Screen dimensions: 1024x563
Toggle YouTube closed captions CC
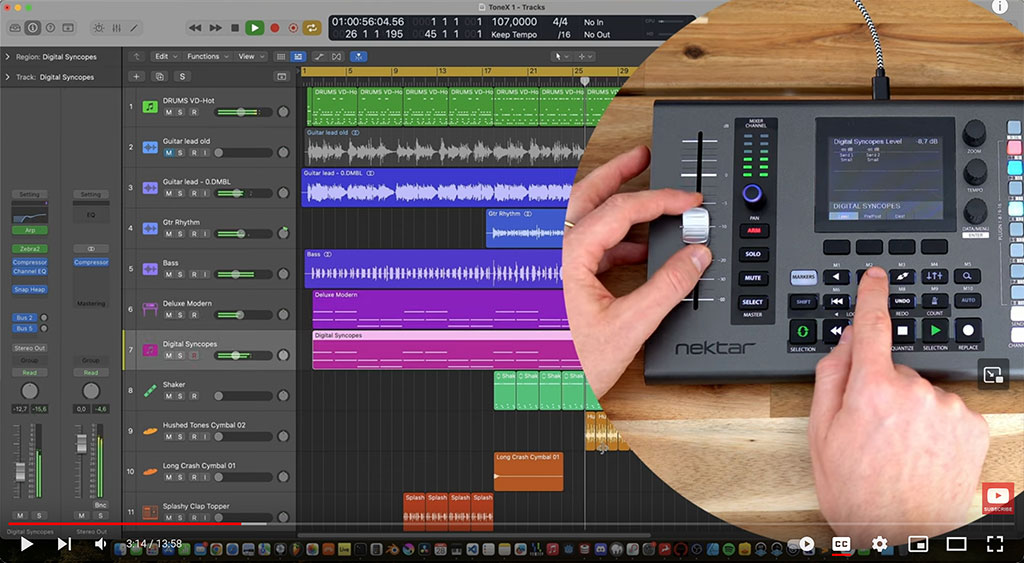(x=841, y=543)
